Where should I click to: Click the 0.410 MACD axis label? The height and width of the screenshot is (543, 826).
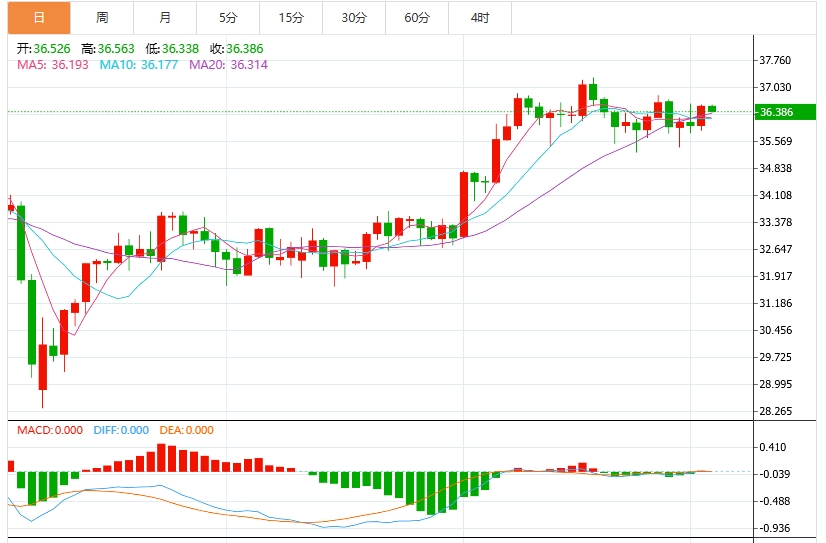click(773, 447)
